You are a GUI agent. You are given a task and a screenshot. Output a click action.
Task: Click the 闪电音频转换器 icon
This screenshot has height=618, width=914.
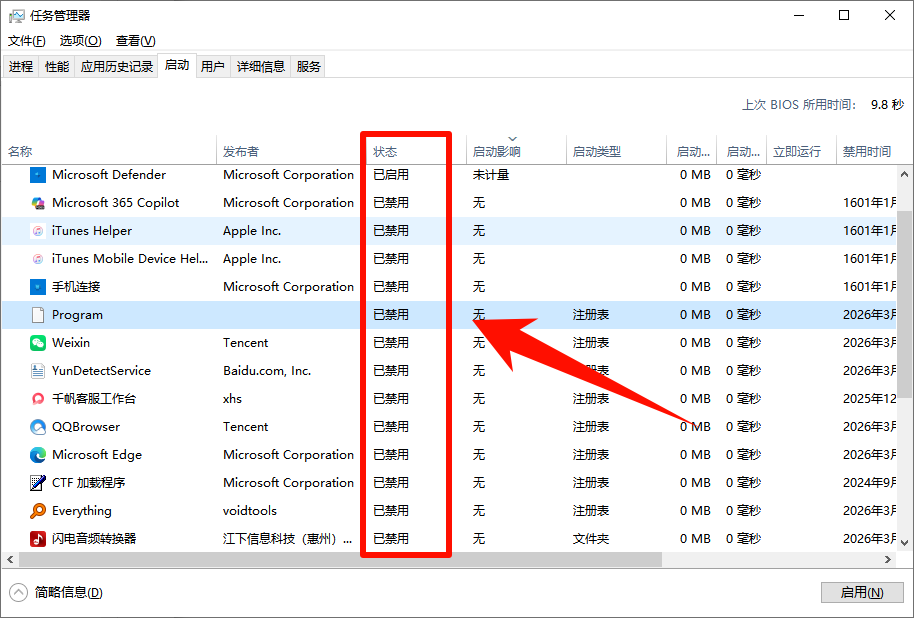point(38,539)
